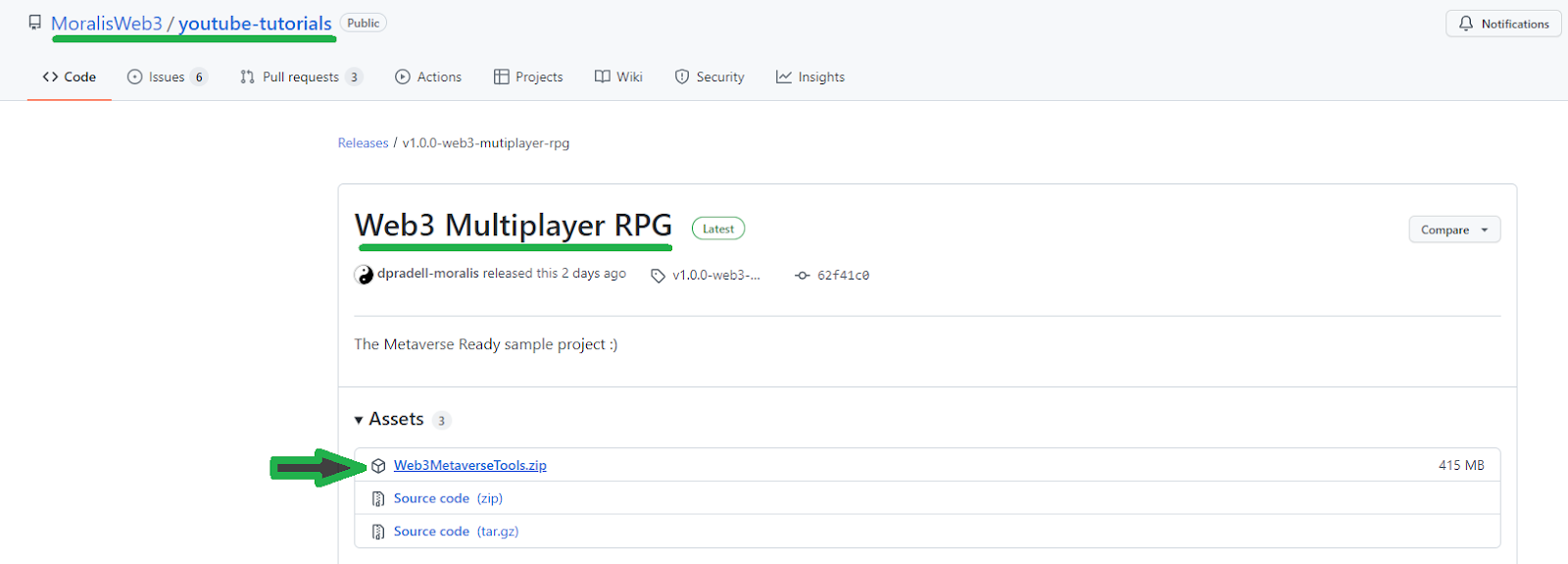This screenshot has height=564, width=1568.
Task: Click the Issues count badge 6
Action: pyautogui.click(x=199, y=77)
